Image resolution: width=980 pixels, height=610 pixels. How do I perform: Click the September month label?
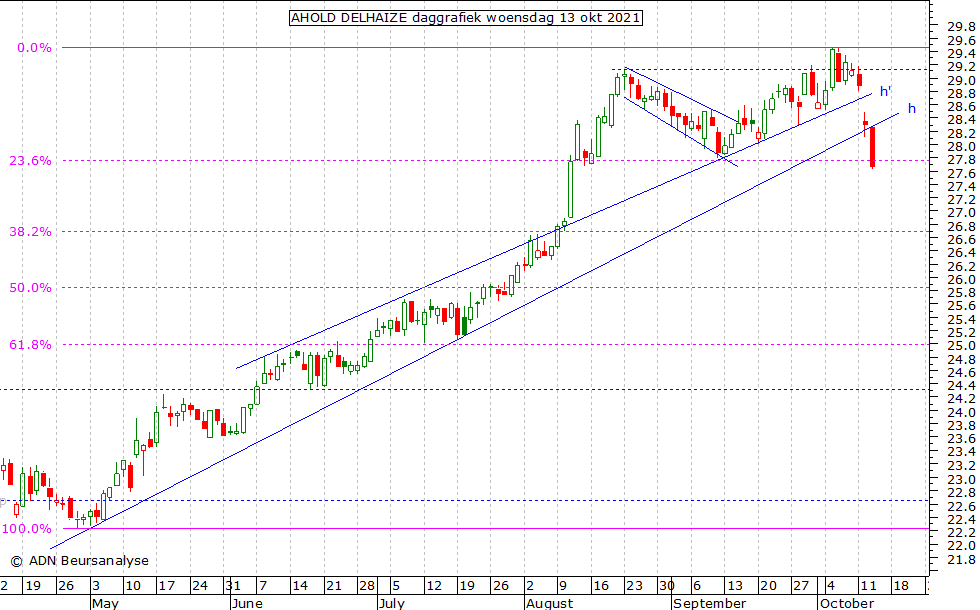(x=709, y=603)
